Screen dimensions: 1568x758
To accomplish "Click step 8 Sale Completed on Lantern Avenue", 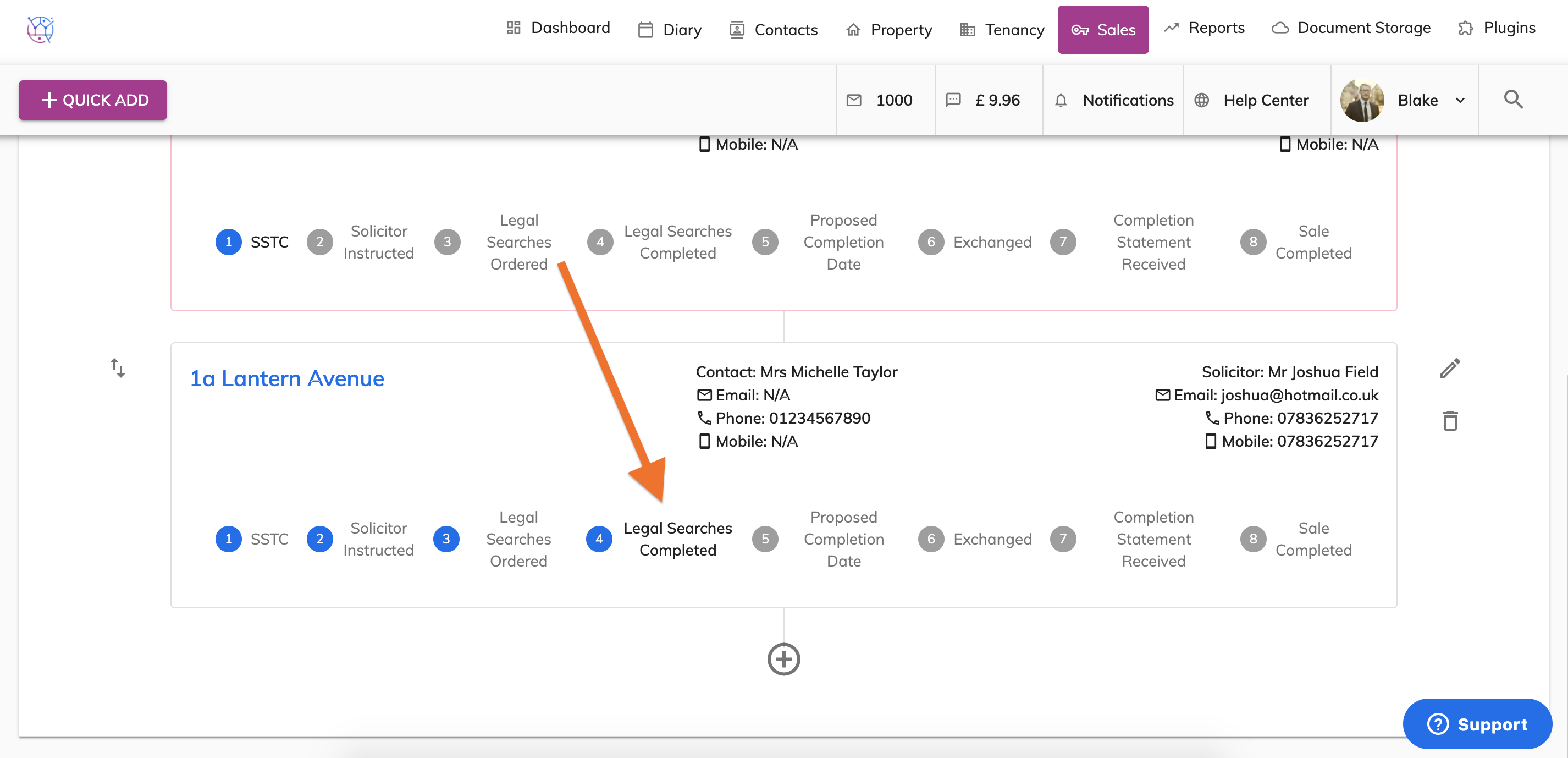I will click(x=1252, y=539).
